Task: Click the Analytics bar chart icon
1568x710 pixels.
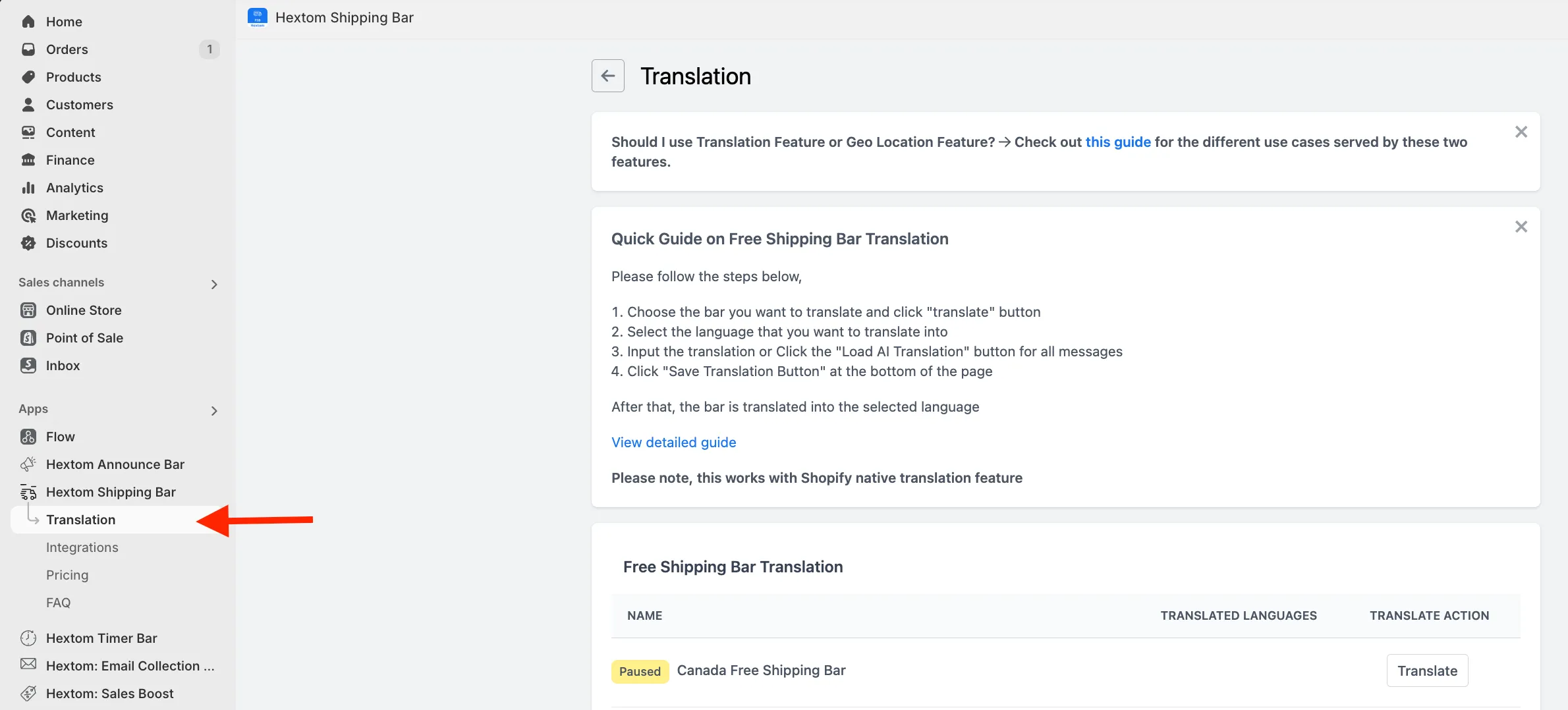Action: click(28, 188)
